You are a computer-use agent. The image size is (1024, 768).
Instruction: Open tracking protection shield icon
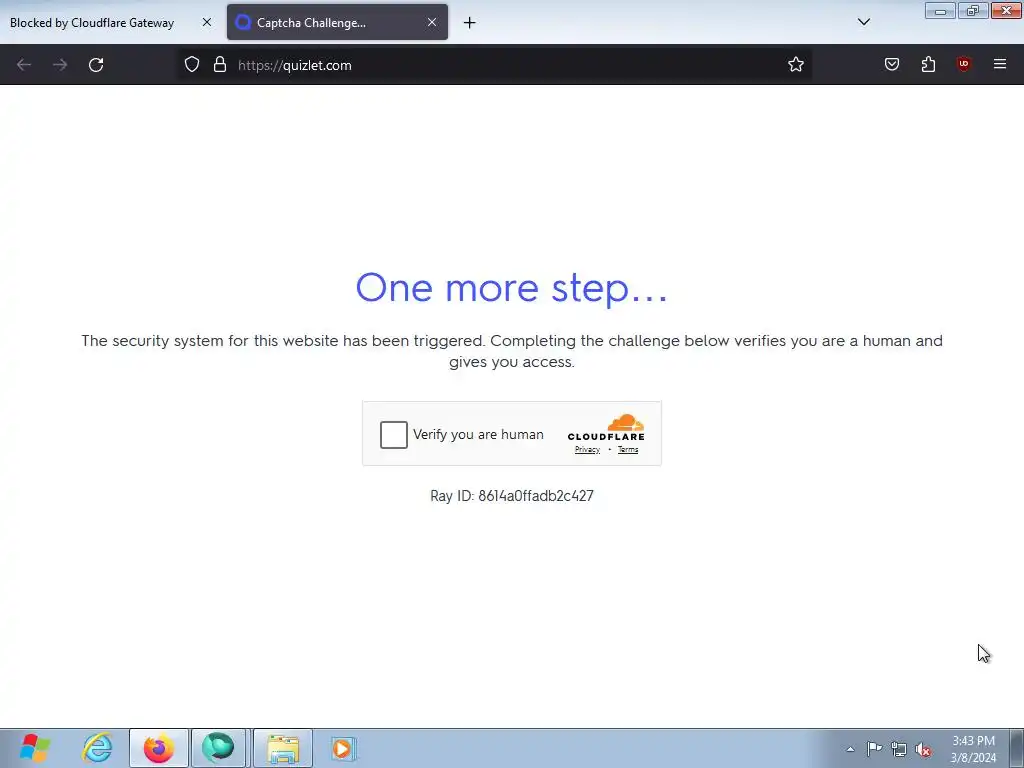coord(191,64)
